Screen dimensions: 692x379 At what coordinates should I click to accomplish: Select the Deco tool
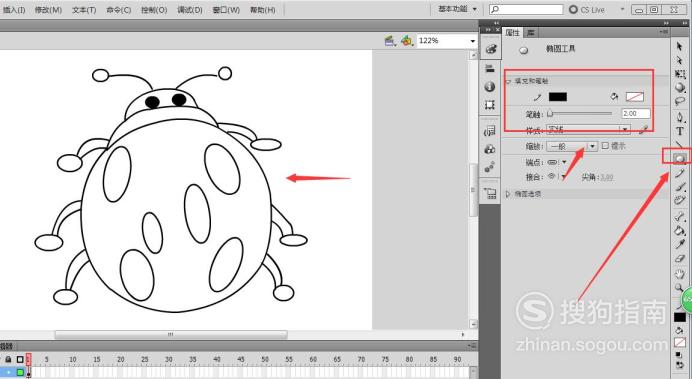click(680, 201)
